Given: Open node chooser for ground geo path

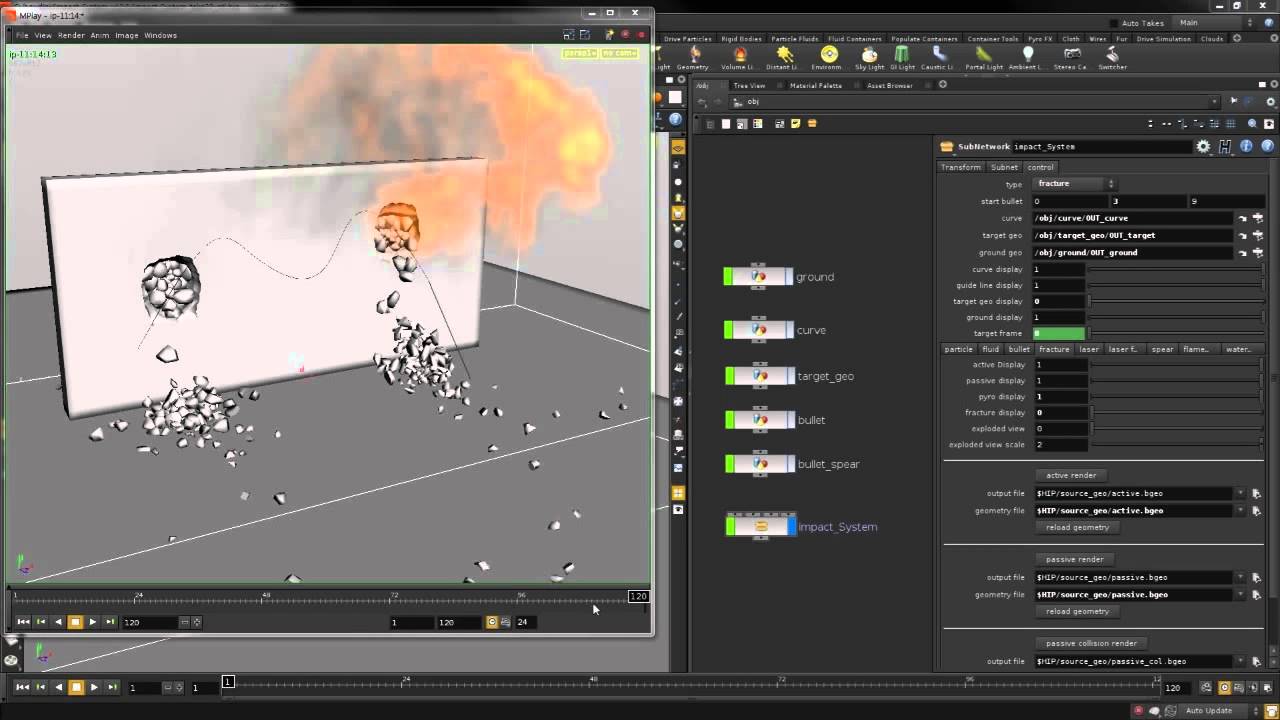Looking at the screenshot, I should click(x=1257, y=252).
